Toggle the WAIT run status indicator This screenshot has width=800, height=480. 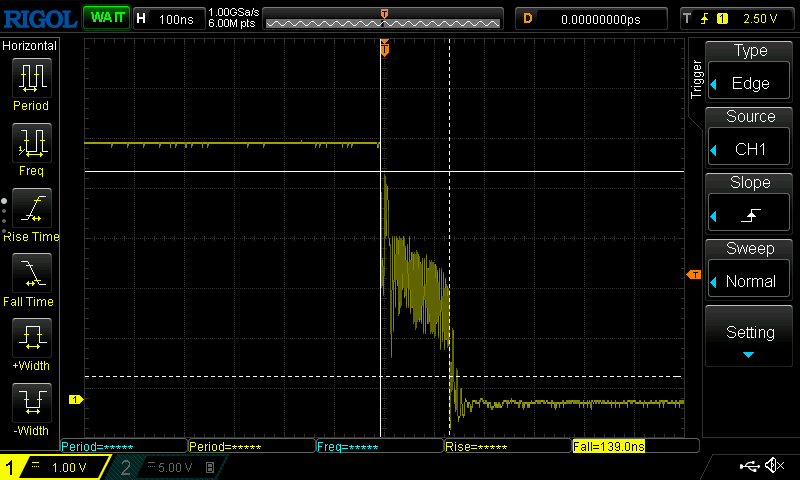point(106,18)
